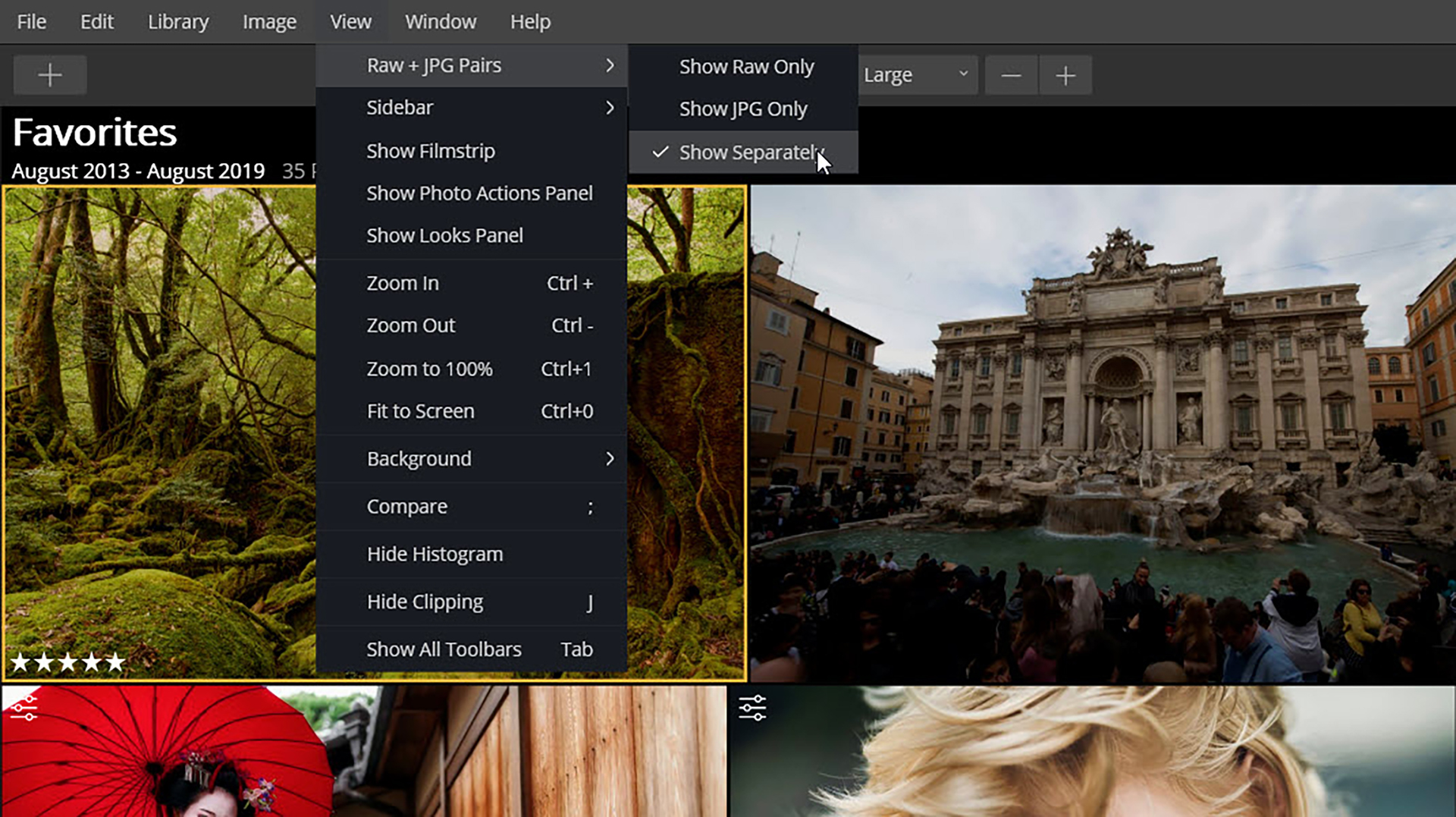Select Fit to Screen from the View menu
This screenshot has width=1456, height=817.
pyautogui.click(x=420, y=411)
